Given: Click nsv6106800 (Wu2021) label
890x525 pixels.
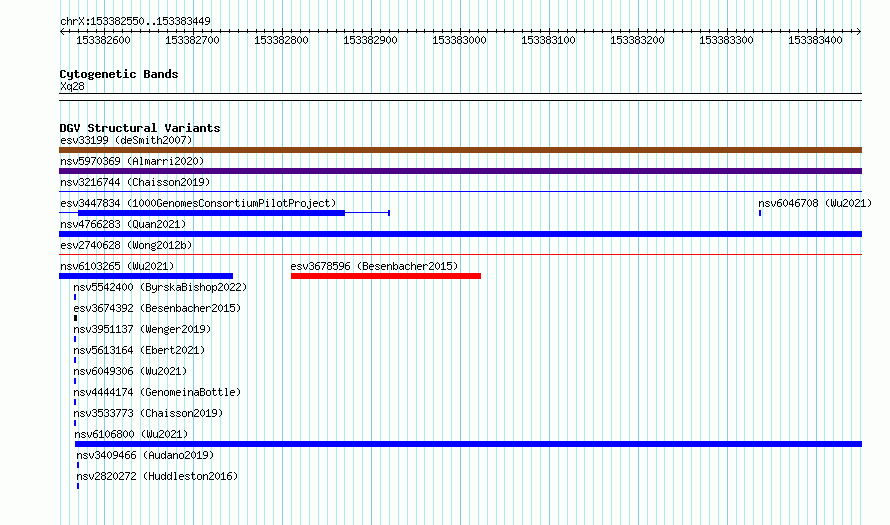Looking at the screenshot, I should tap(131, 434).
